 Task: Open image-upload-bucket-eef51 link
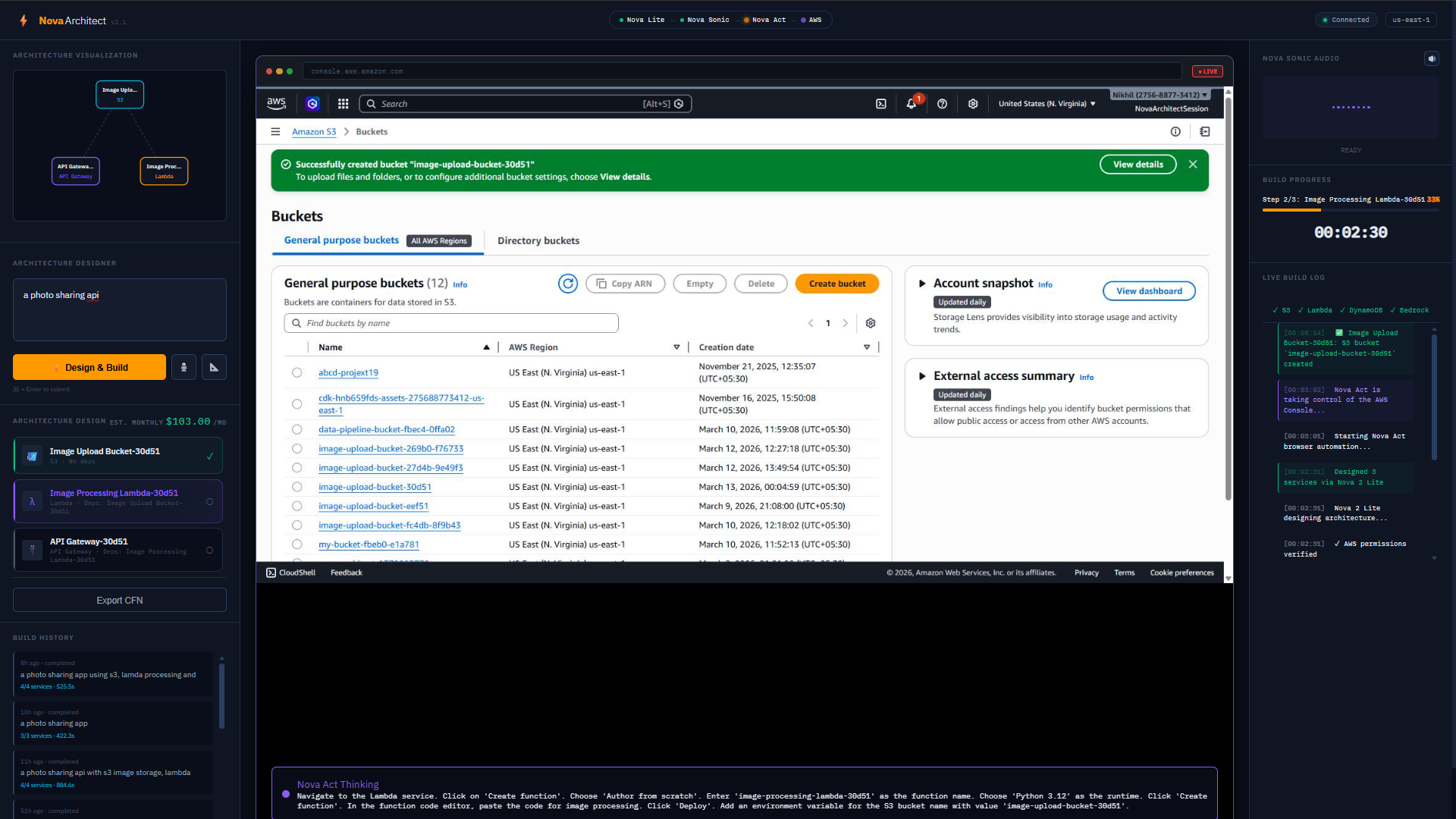click(373, 506)
